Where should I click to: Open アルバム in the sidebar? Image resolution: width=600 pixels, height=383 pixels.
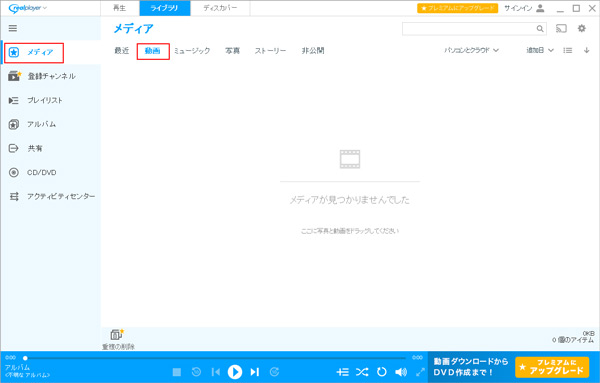[51, 124]
